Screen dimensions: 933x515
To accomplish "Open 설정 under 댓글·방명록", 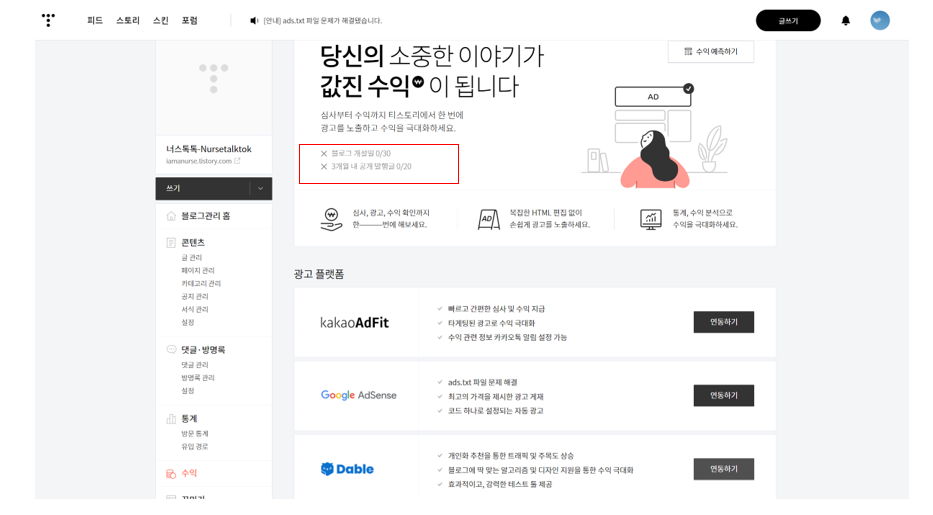I will [x=187, y=391].
